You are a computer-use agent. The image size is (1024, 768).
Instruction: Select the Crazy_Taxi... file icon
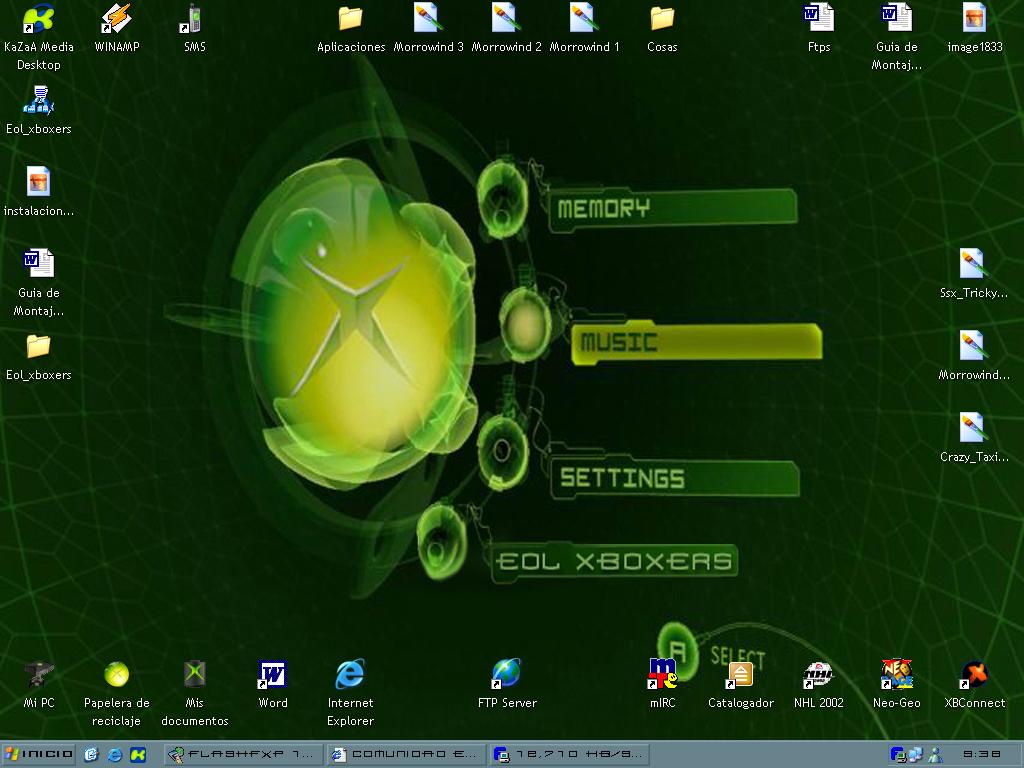[x=972, y=428]
